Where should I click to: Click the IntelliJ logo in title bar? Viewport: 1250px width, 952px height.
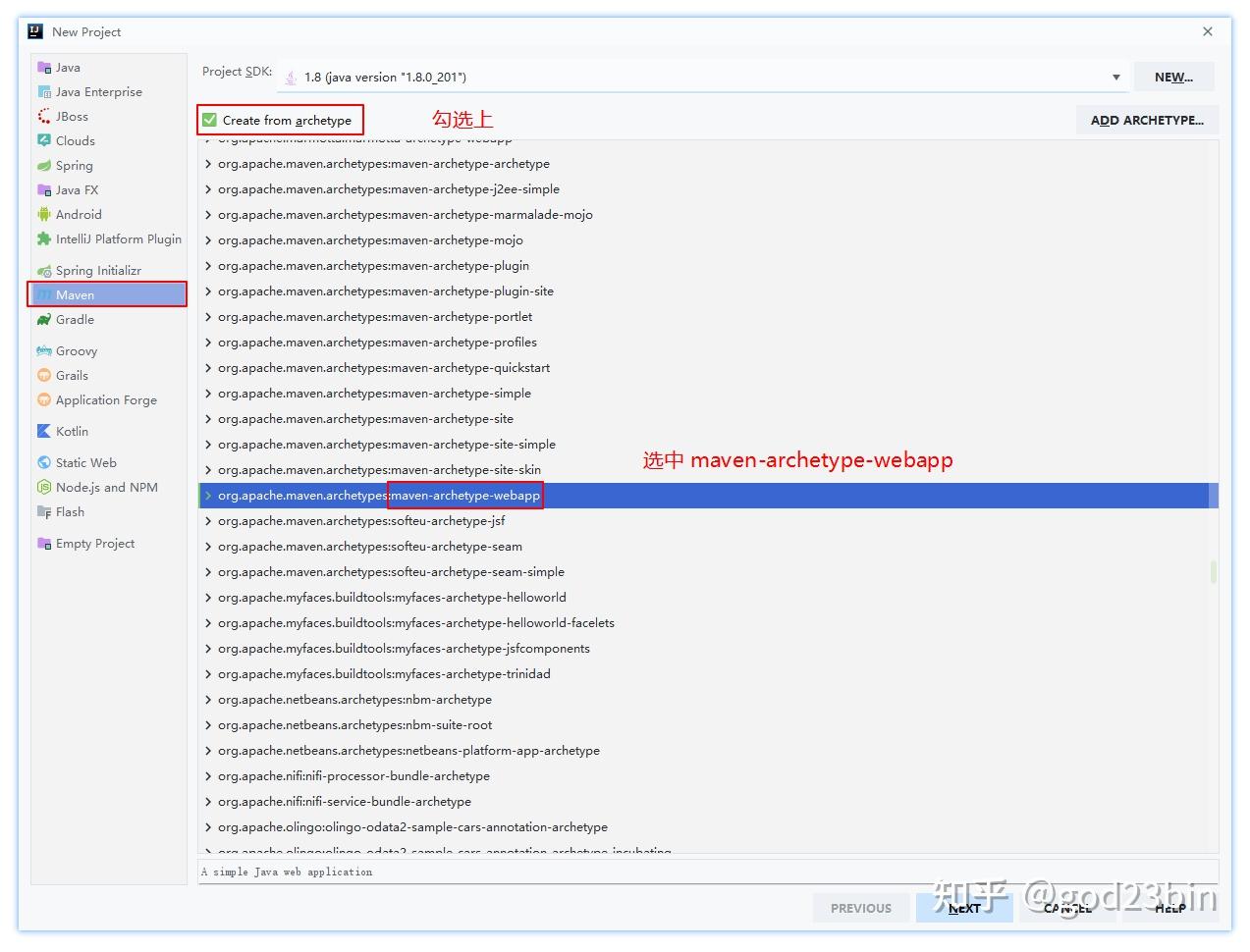[35, 31]
